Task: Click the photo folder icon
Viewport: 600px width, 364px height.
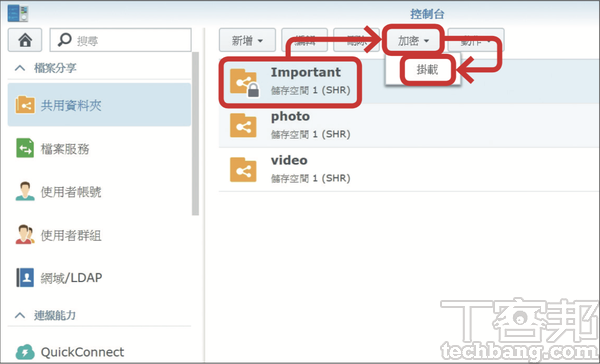Action: (243, 126)
